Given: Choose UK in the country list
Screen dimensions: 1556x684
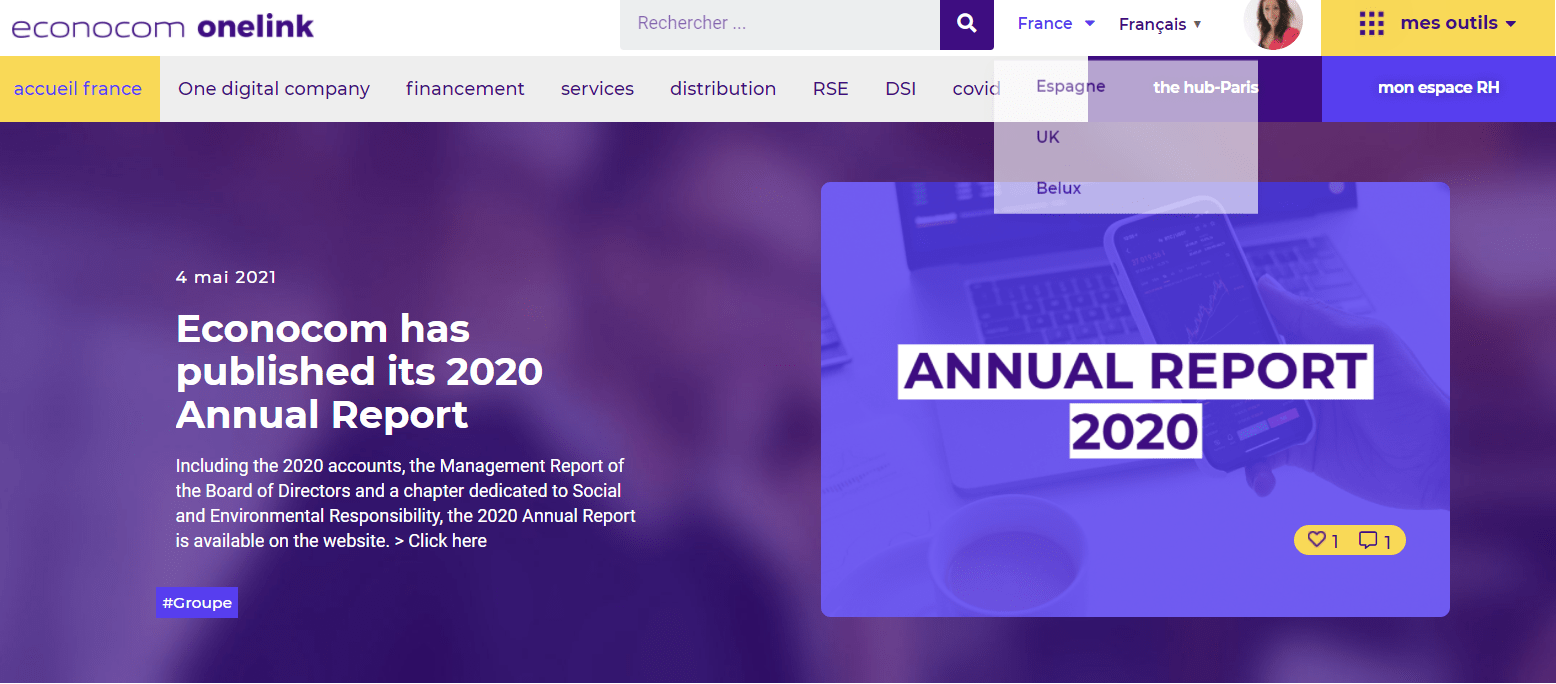Looking at the screenshot, I should pyautogui.click(x=1047, y=137).
